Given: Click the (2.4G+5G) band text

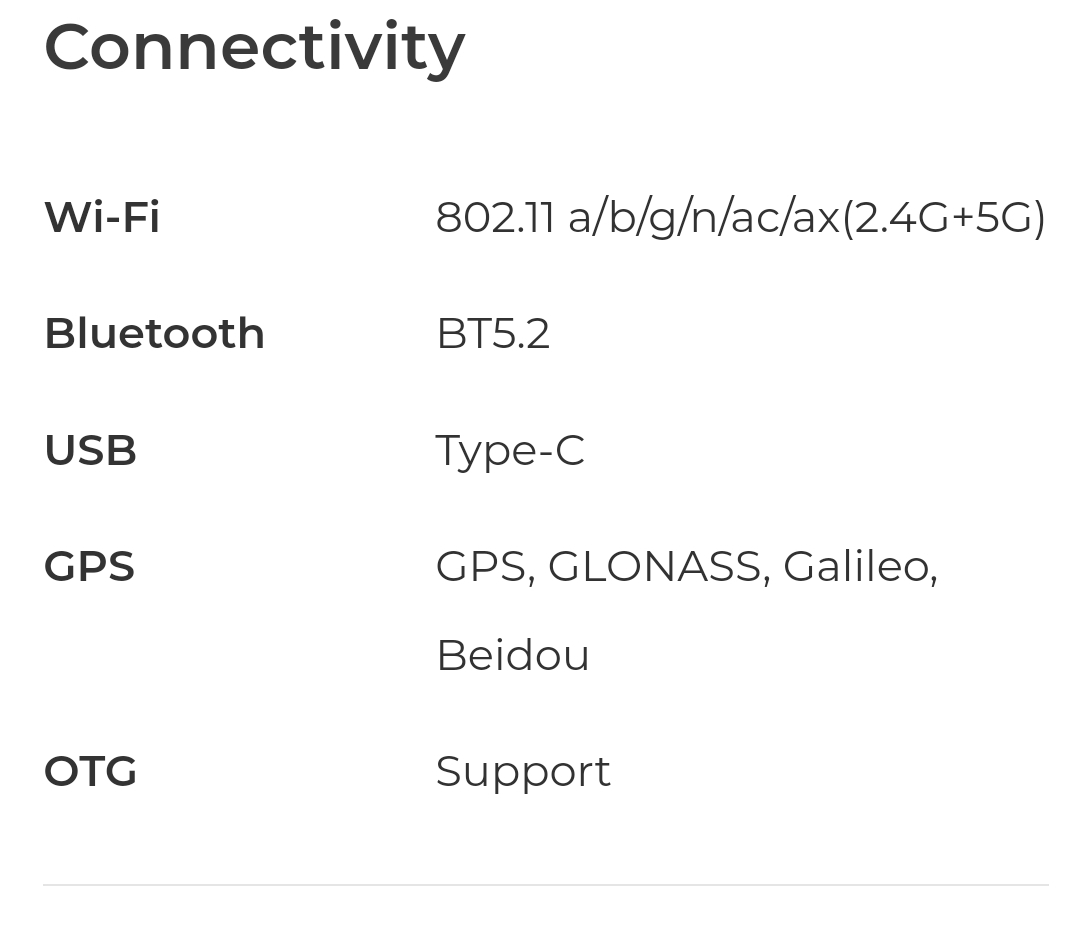Looking at the screenshot, I should 944,218.
